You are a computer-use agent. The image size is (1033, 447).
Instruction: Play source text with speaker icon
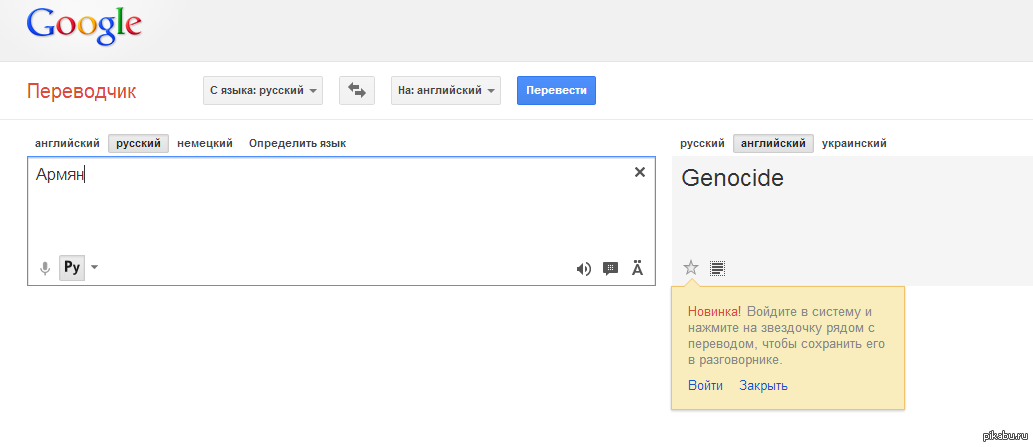pos(584,268)
